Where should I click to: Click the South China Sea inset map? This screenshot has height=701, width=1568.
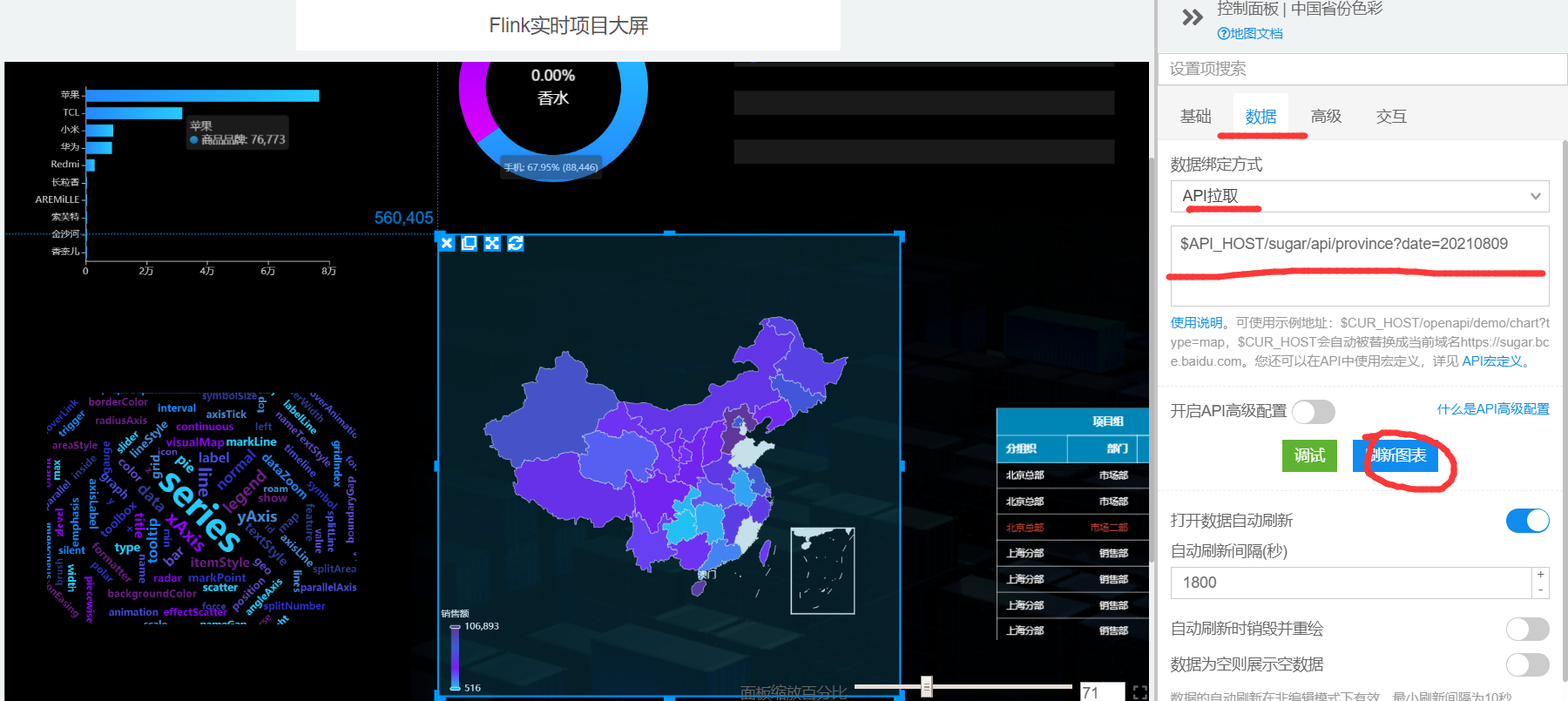point(822,570)
